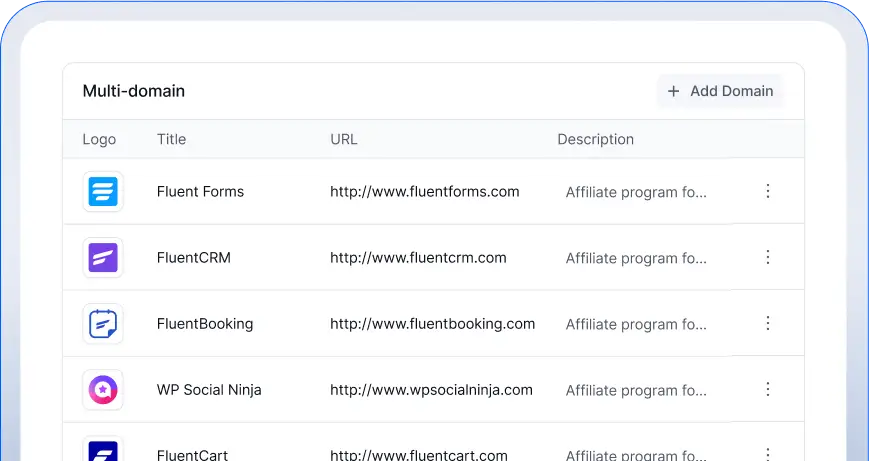This screenshot has width=869, height=461.
Task: Open the three-dot menu for WP Social Ninja
Action: click(768, 389)
